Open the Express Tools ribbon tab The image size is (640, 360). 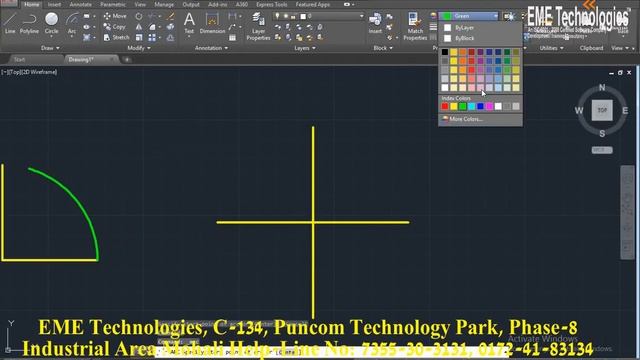pos(271,4)
